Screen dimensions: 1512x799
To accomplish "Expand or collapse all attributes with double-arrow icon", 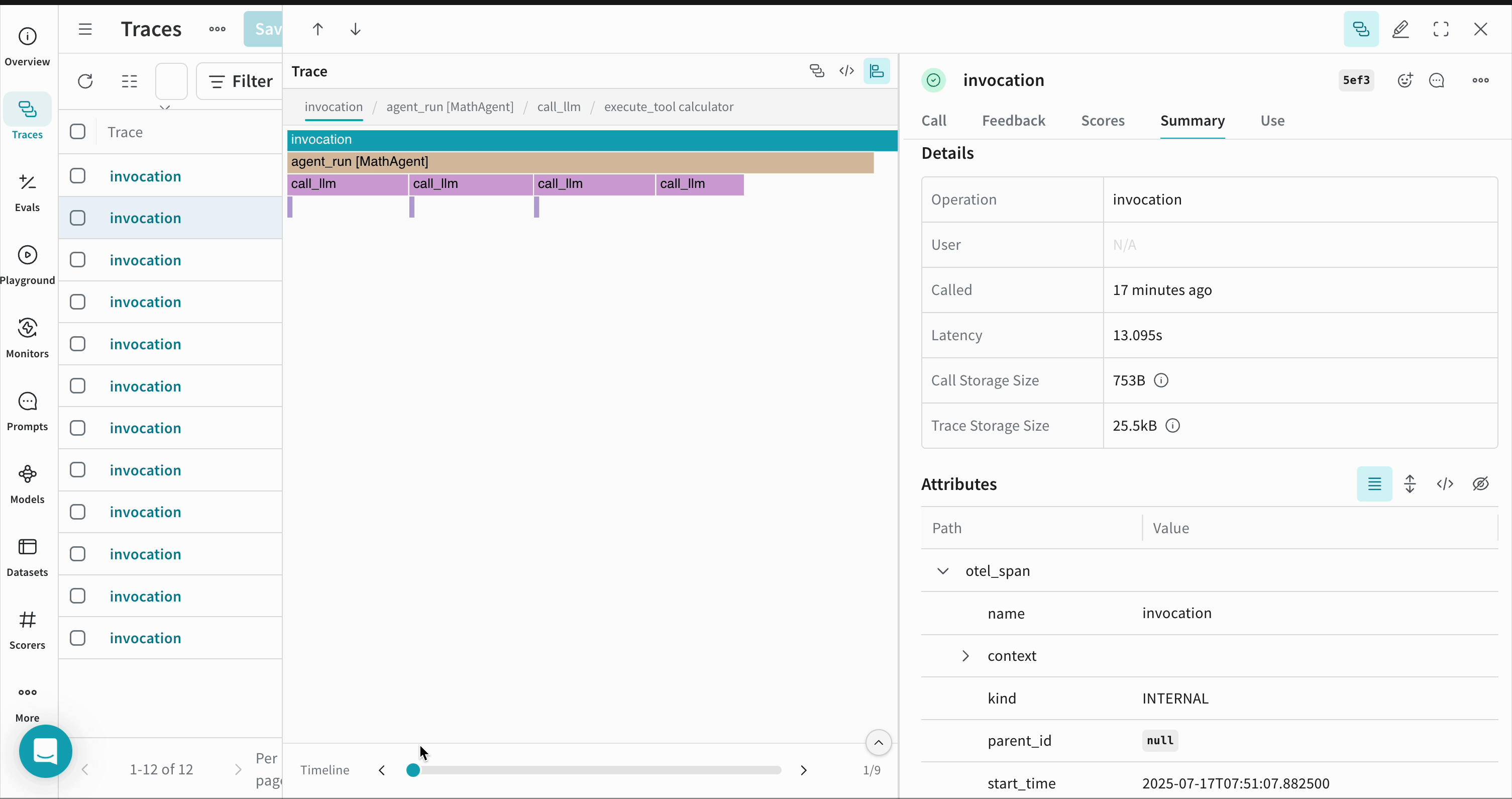I will coord(1410,484).
